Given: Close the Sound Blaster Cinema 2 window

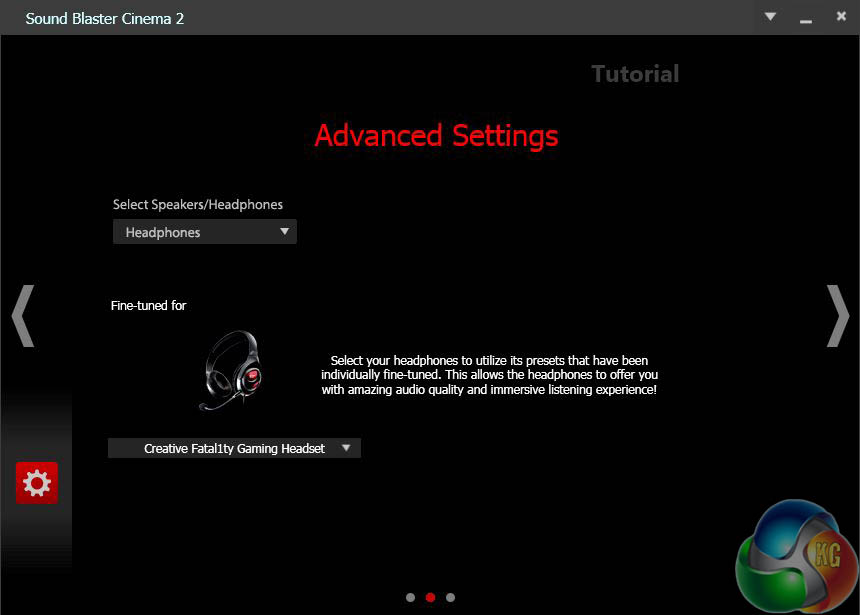Looking at the screenshot, I should click(x=841, y=16).
